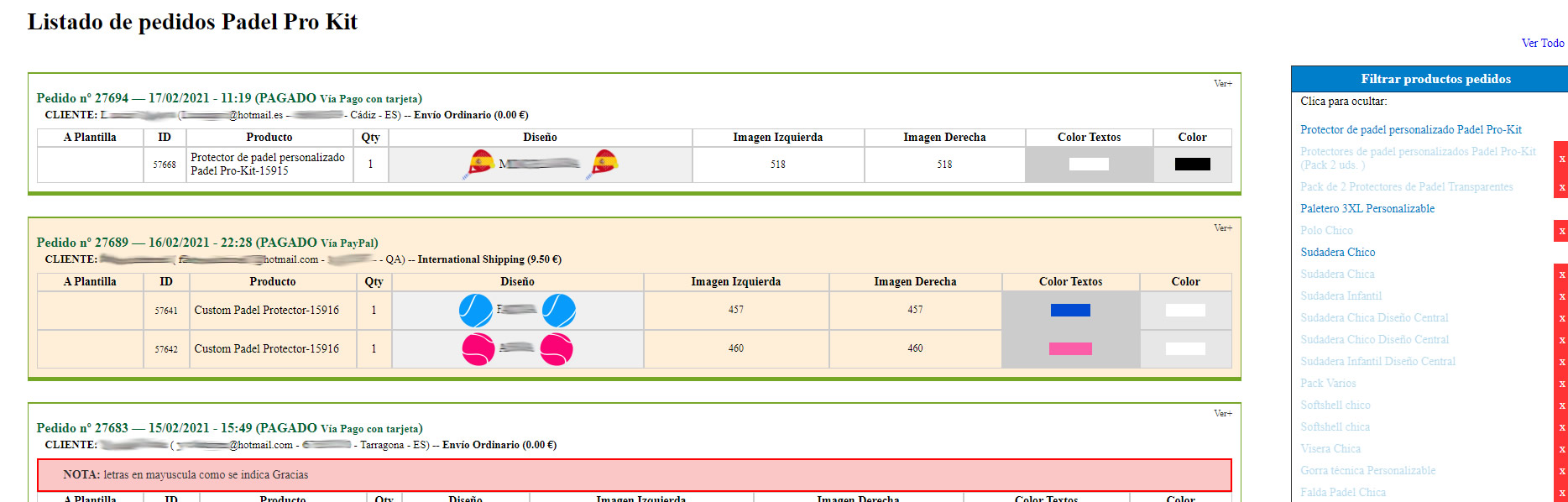The height and width of the screenshot is (502, 1568).
Task: Click the x beside Sudadera Chica Diseño Central
Action: point(1561,318)
